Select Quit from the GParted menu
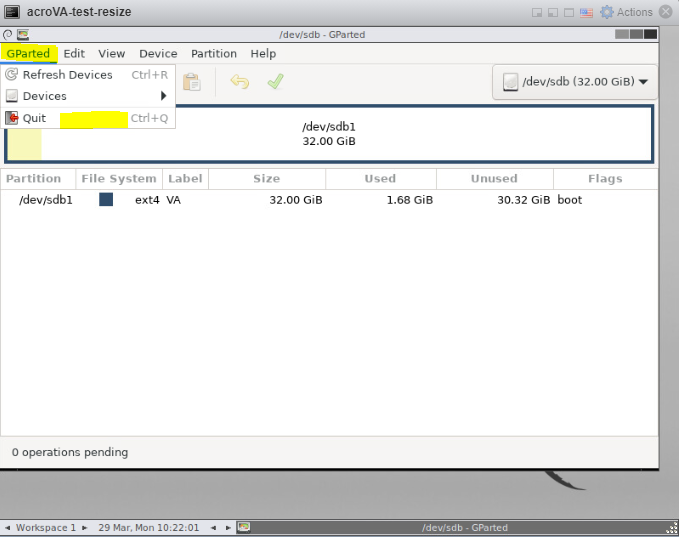 coord(87,118)
